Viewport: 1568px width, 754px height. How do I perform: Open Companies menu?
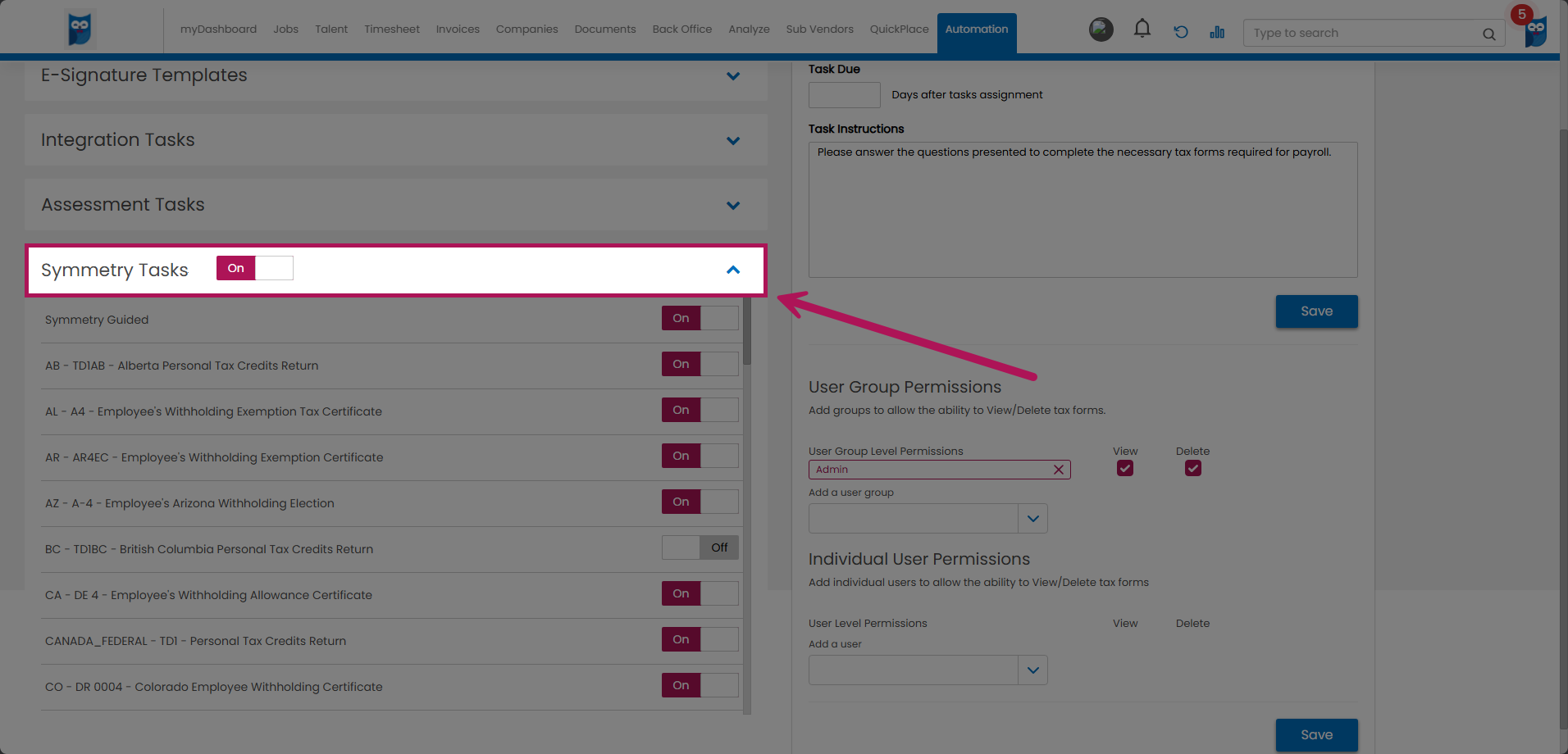[526, 30]
